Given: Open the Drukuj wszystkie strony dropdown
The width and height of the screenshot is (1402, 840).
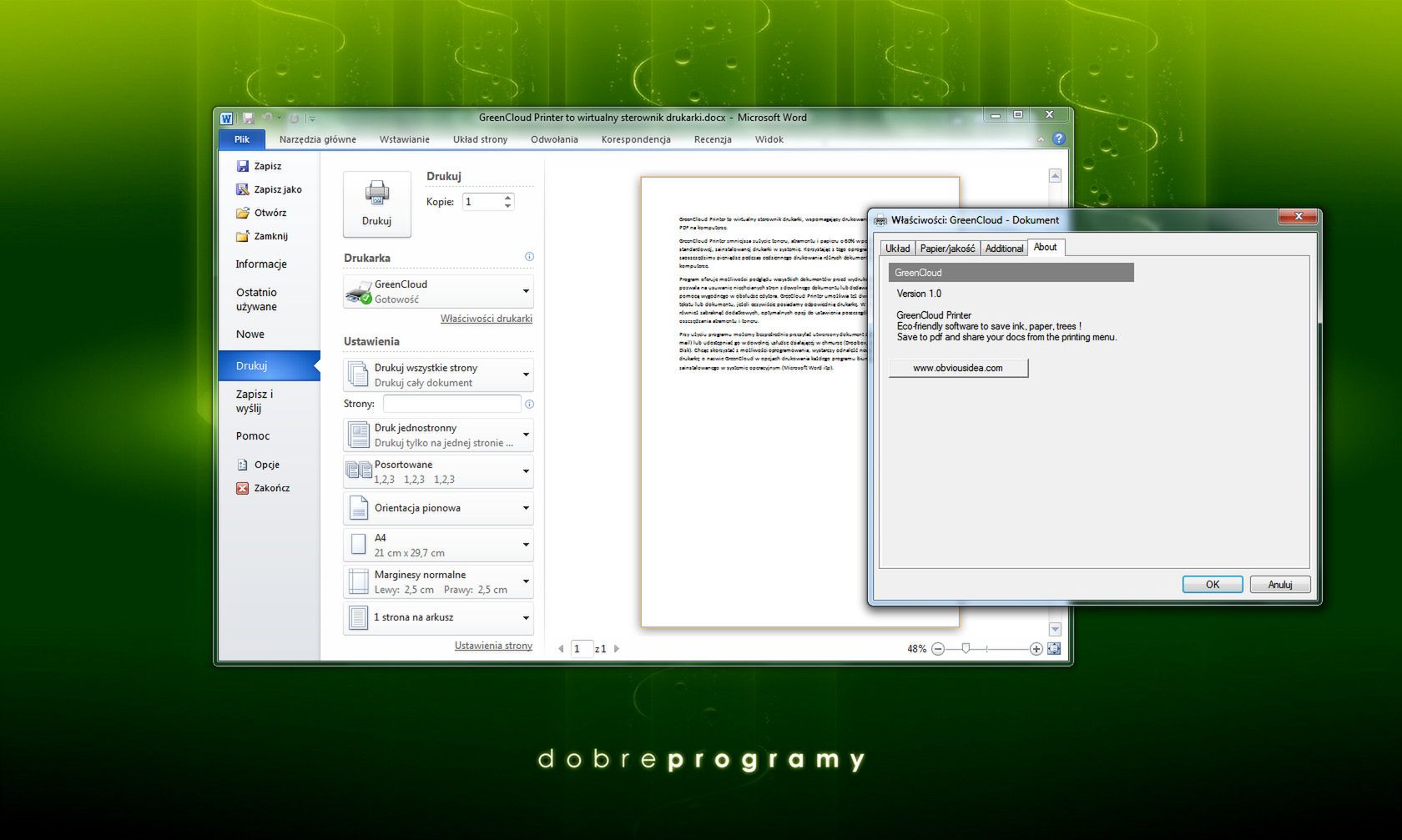Looking at the screenshot, I should point(438,375).
